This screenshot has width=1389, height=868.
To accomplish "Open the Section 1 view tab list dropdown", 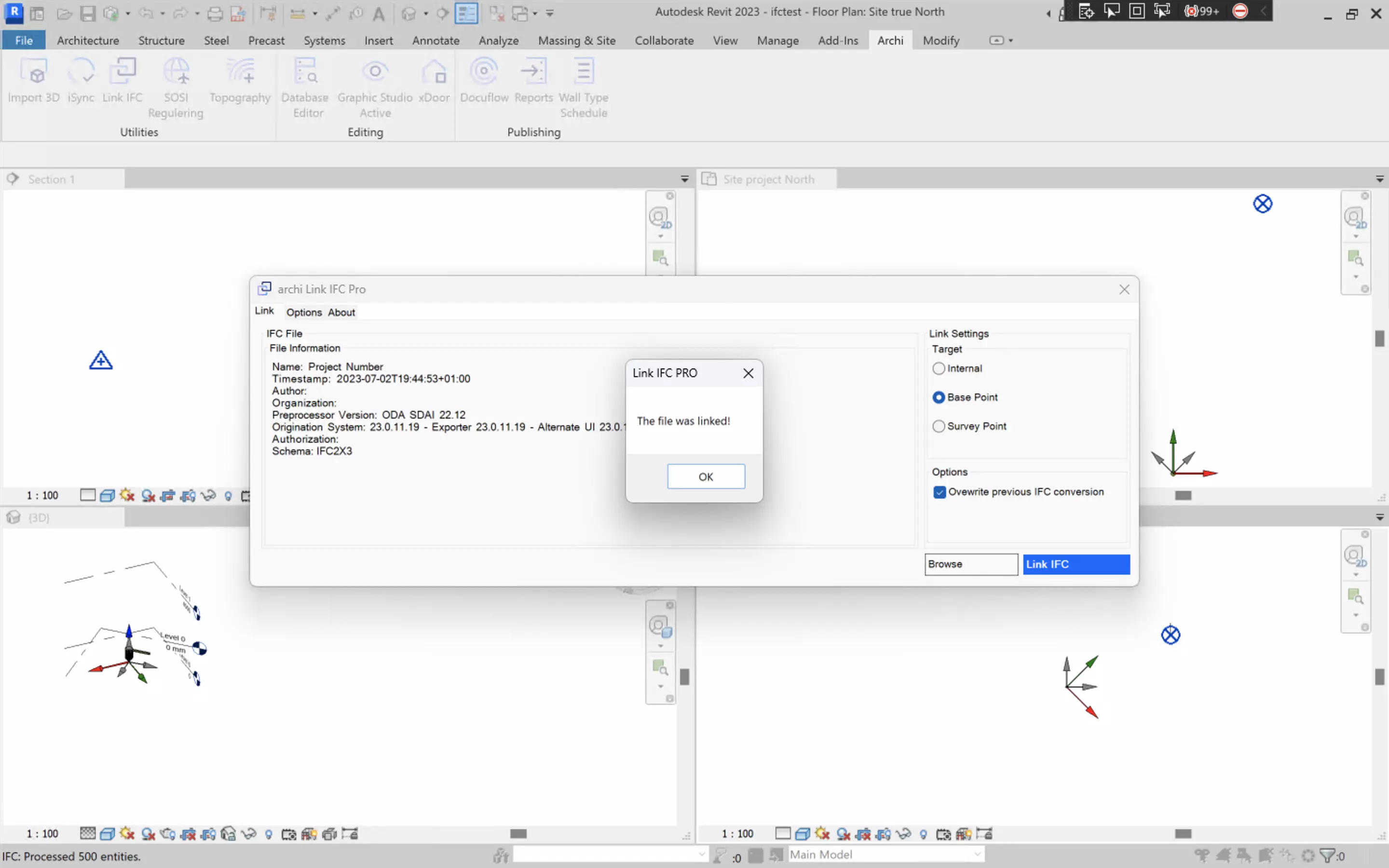I will click(x=684, y=179).
